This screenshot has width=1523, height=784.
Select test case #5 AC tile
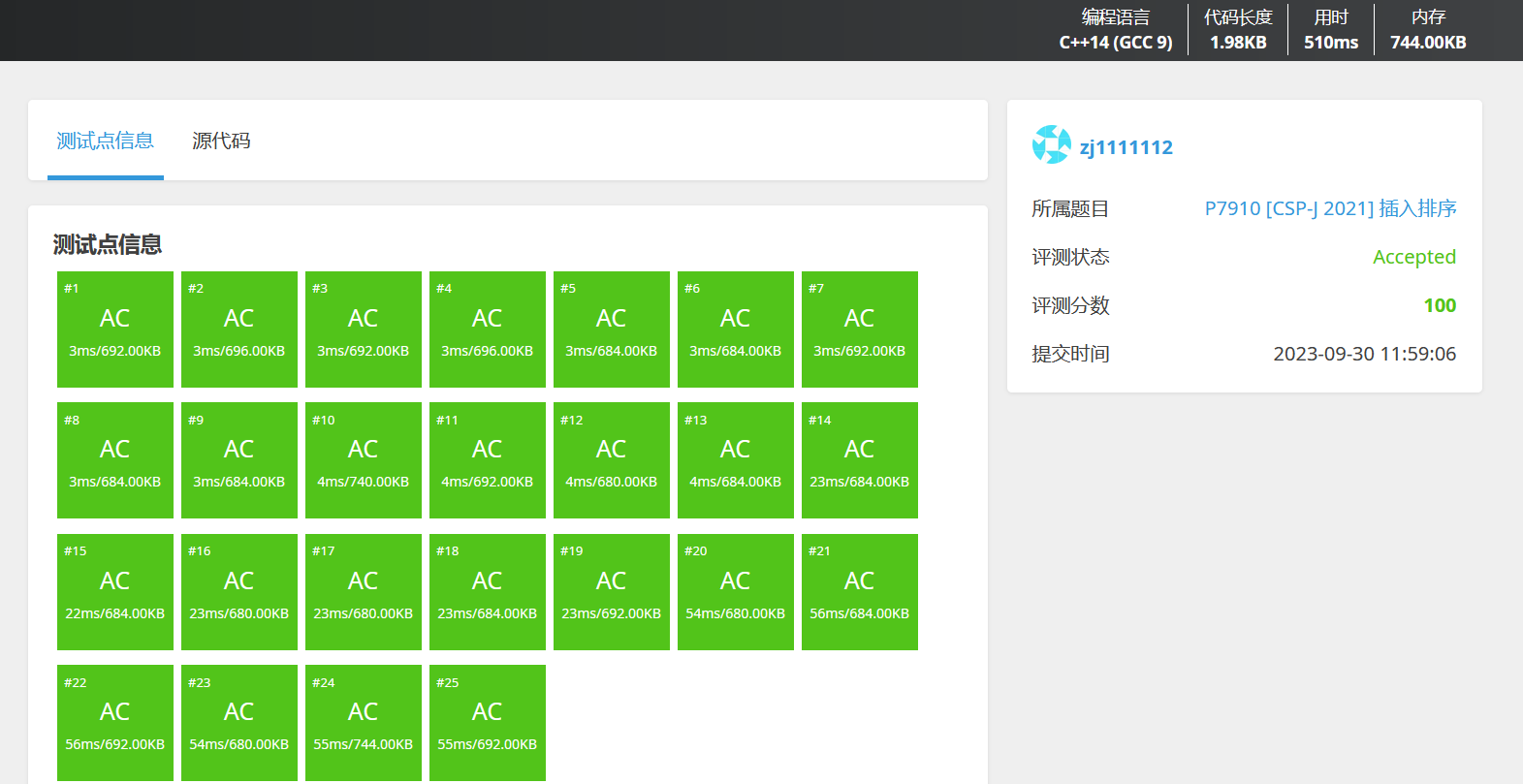(x=612, y=329)
